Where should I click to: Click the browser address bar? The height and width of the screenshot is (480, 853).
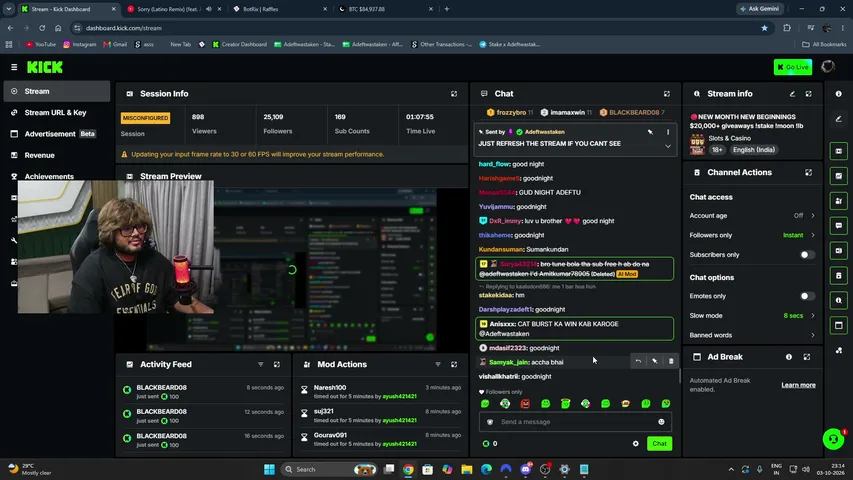click(x=419, y=28)
